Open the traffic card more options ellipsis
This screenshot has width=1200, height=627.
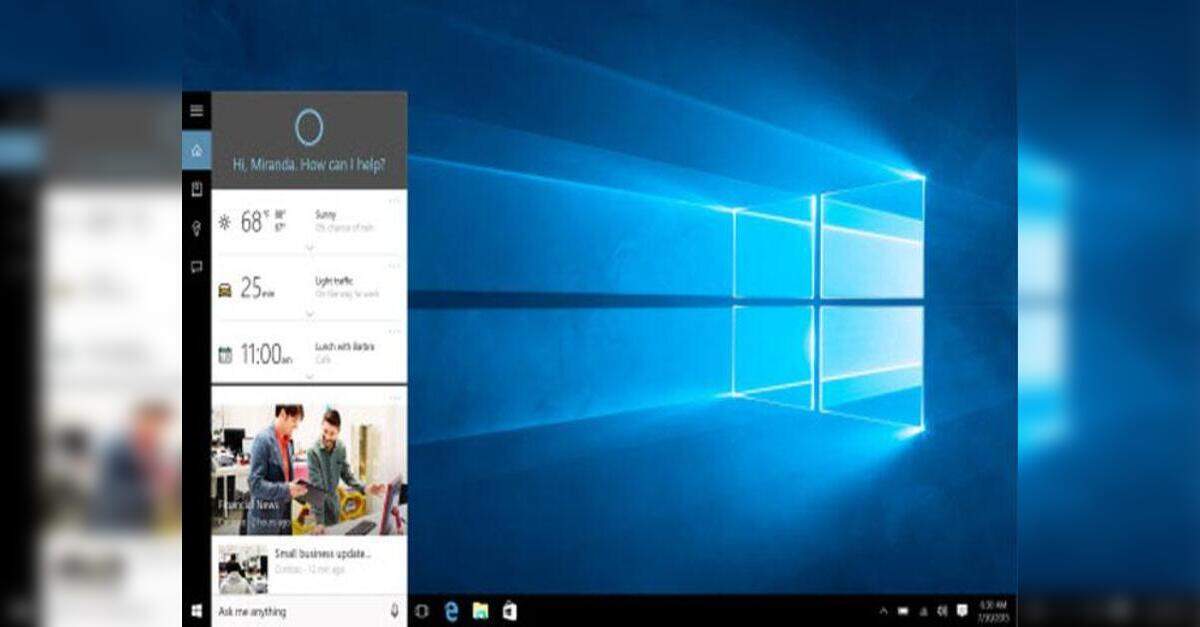394,266
